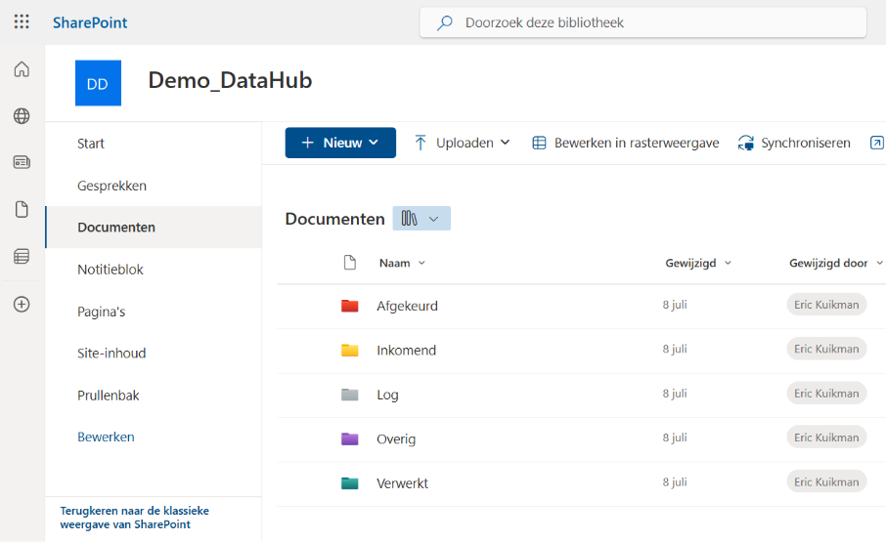
Task: Open the My lists icon in rail
Action: [x=21, y=257]
